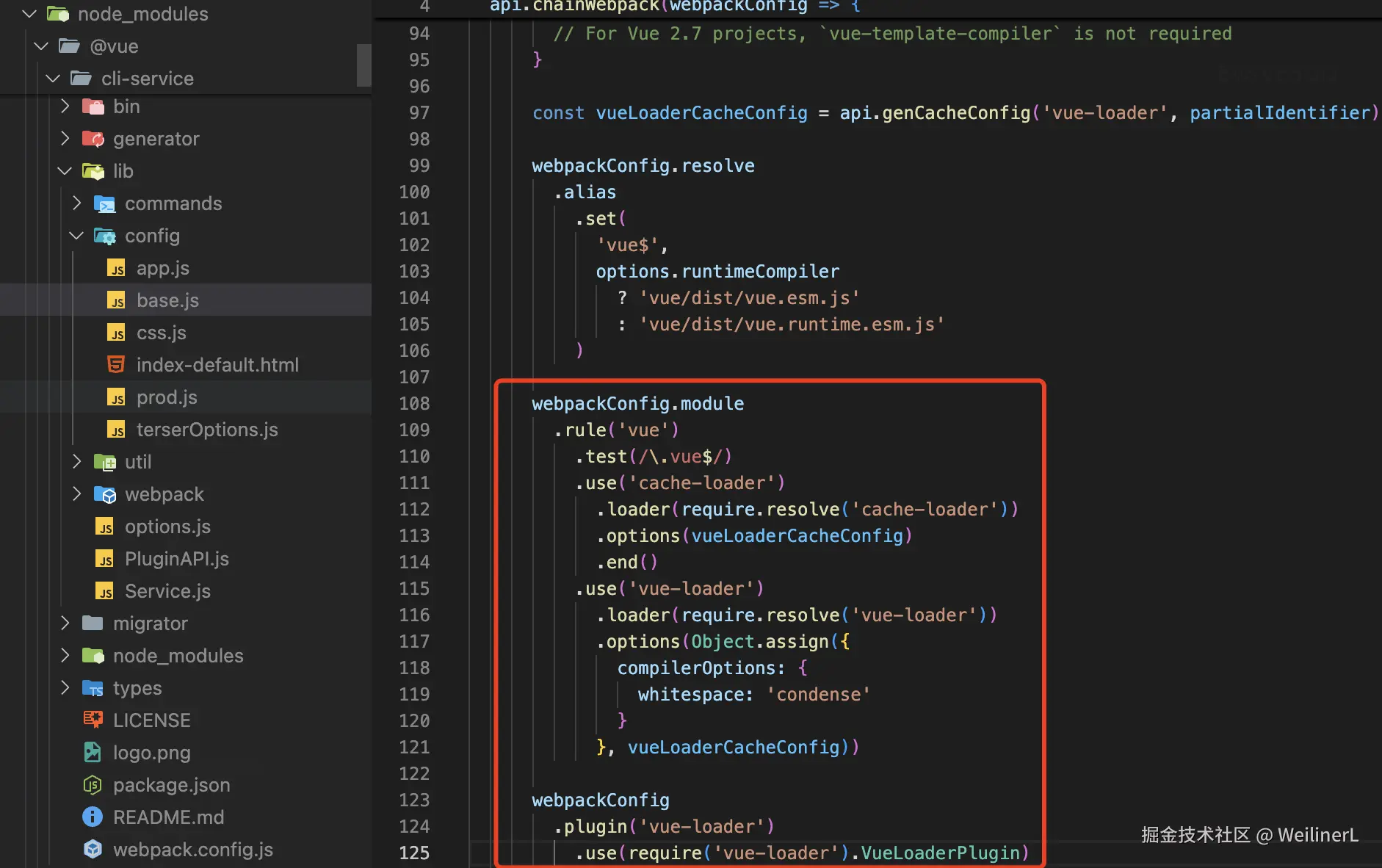Expand the webpack folder chevron
This screenshot has height=868, width=1382.
click(77, 494)
